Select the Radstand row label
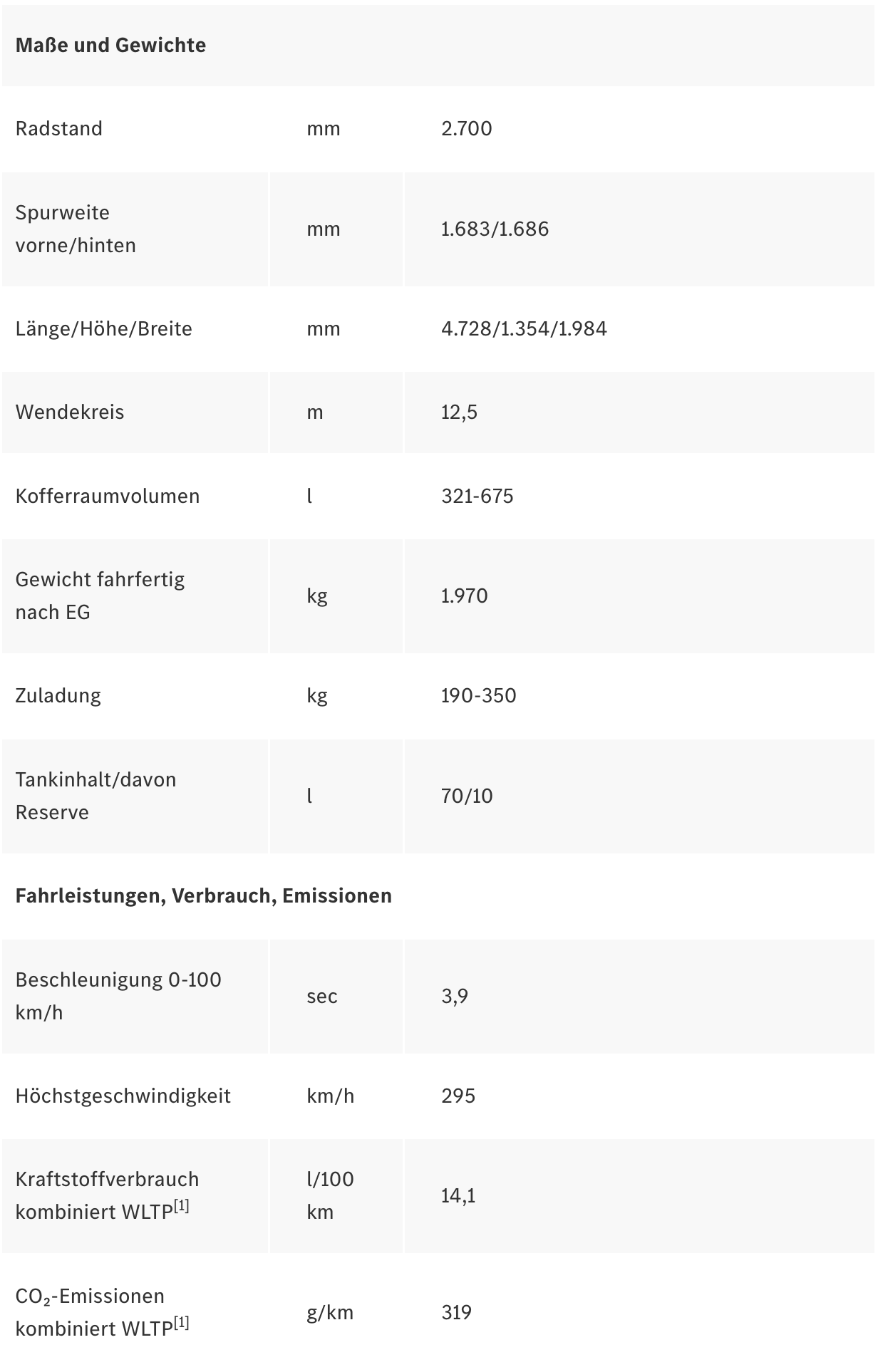Viewport: 878px width, 1372px height. [59, 128]
